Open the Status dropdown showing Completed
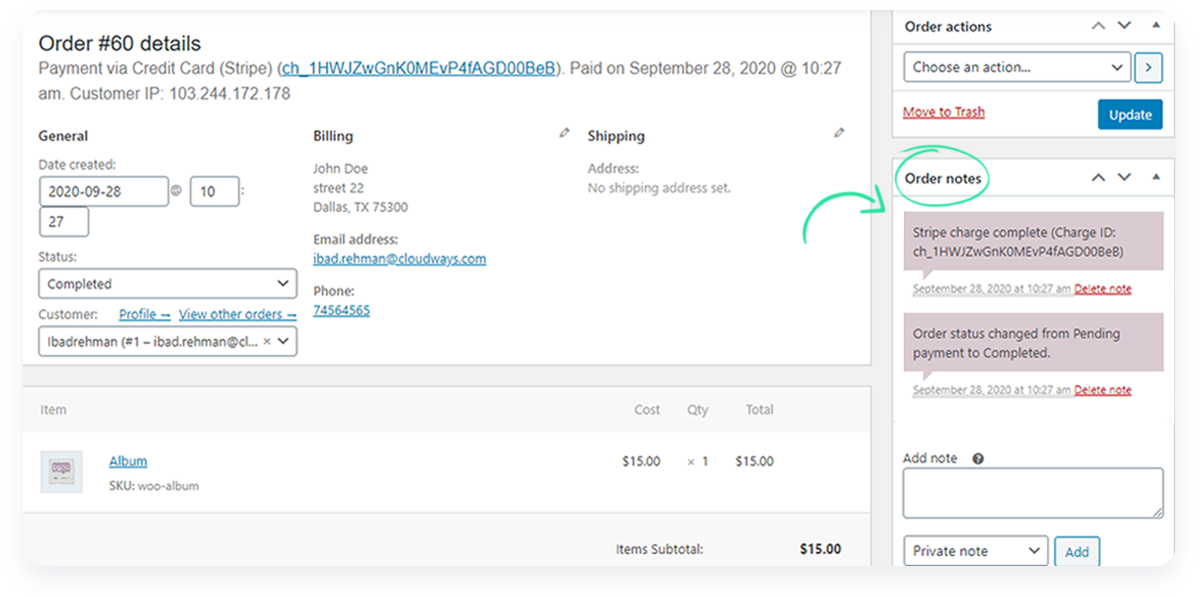Screen dimensions: 1200x597 (168, 284)
